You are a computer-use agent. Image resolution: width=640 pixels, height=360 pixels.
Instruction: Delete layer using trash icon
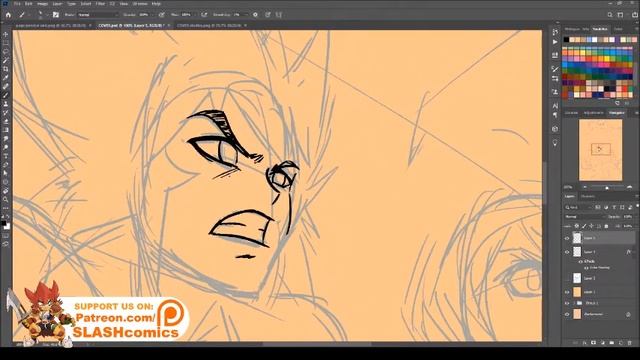[629, 343]
